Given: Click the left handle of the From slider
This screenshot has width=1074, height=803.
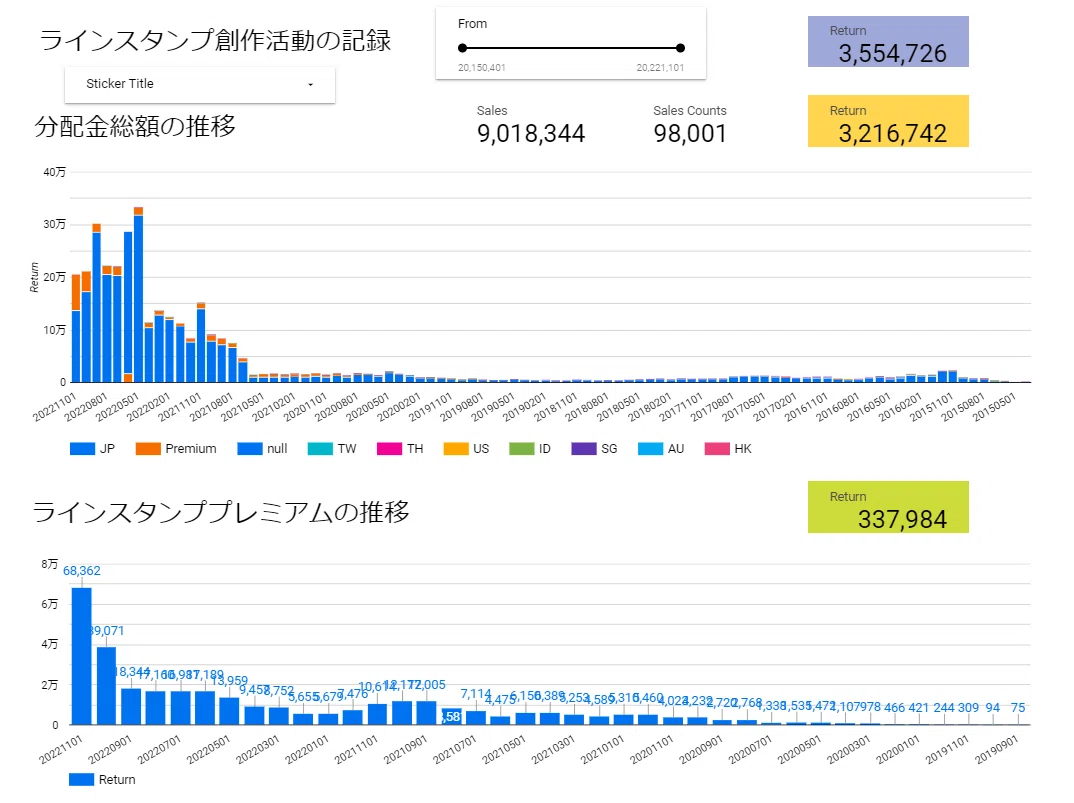Looking at the screenshot, I should coord(462,48).
